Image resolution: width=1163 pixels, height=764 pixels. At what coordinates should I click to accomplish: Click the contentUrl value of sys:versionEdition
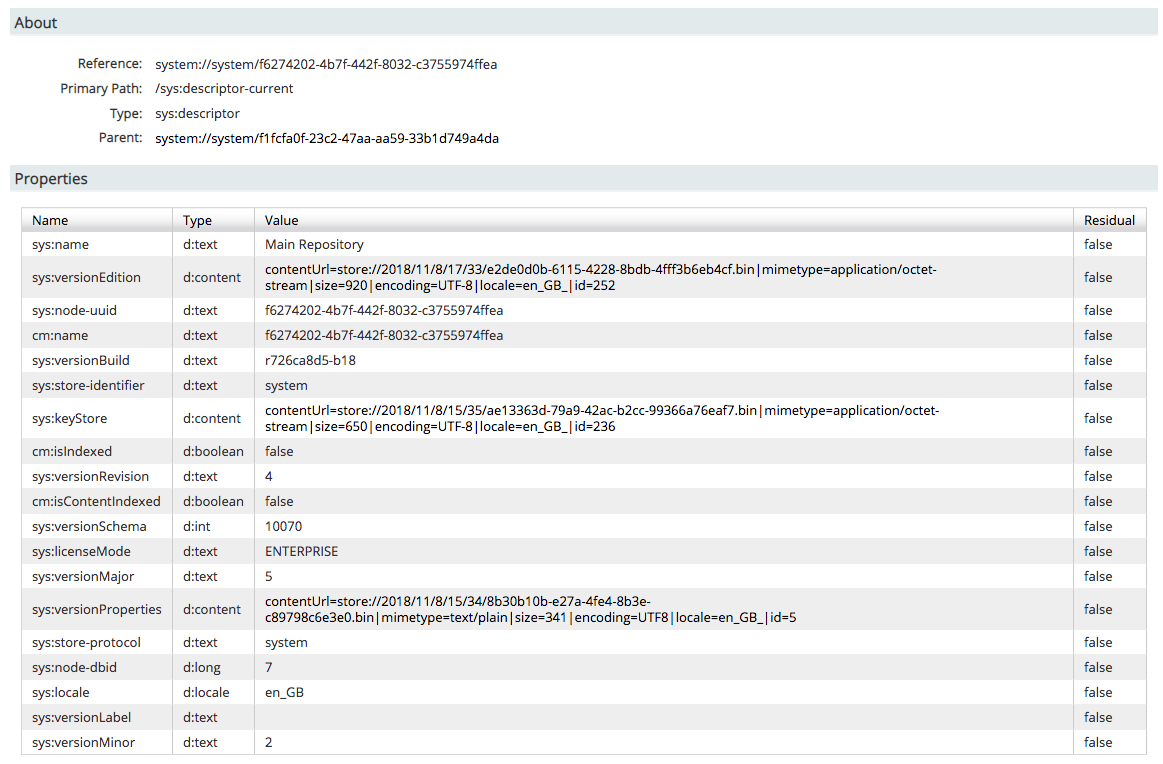click(x=601, y=277)
